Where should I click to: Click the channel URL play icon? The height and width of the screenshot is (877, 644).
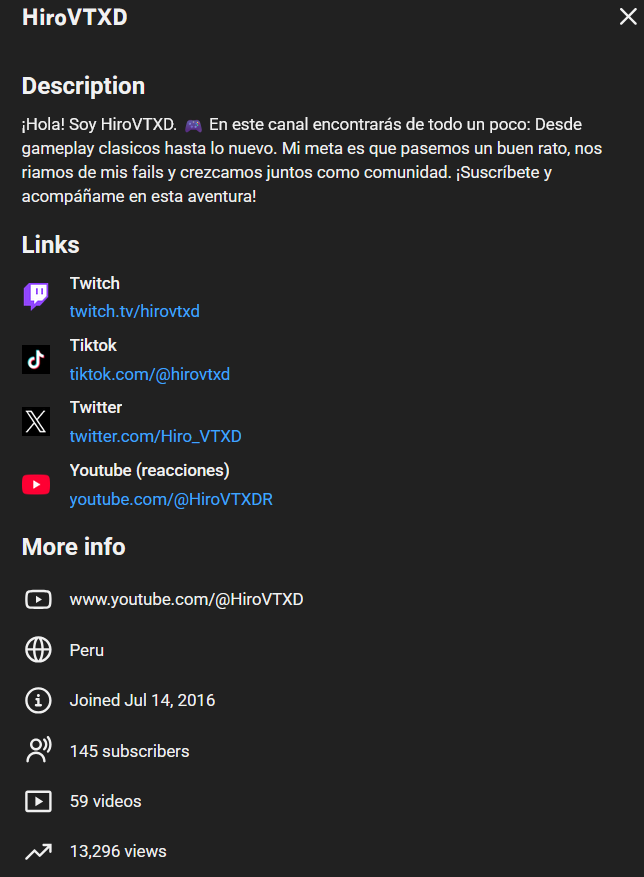pyautogui.click(x=38, y=600)
